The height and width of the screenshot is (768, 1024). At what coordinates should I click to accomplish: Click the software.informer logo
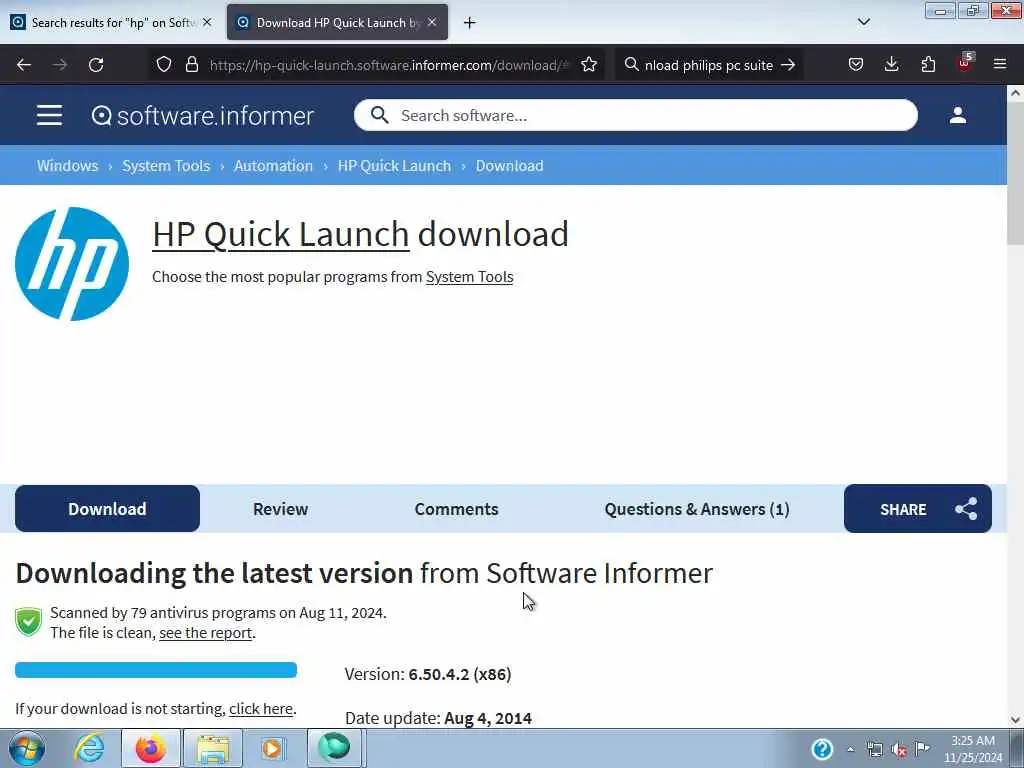click(202, 116)
